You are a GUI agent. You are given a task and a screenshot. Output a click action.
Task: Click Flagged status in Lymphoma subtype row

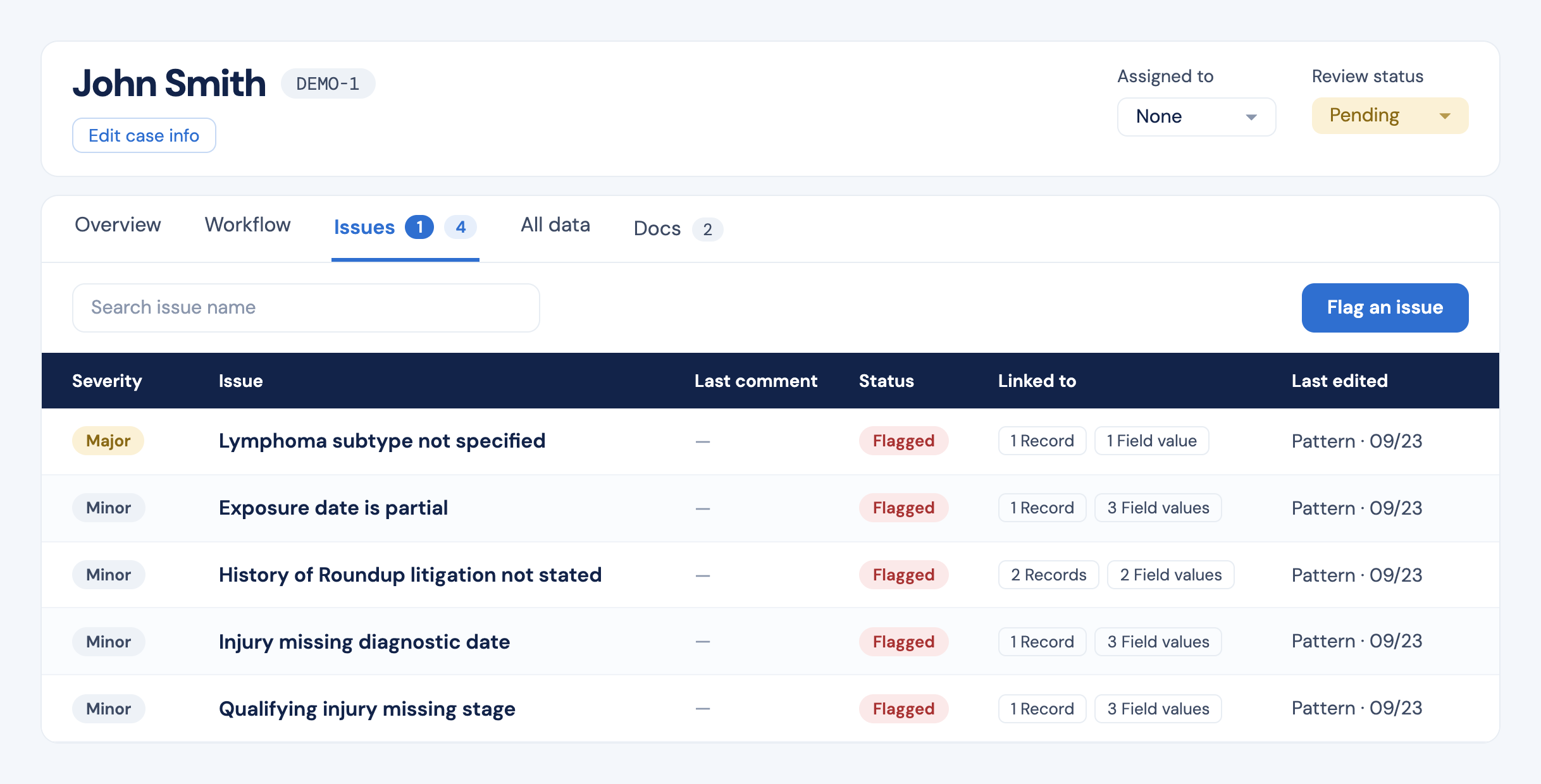tap(903, 441)
